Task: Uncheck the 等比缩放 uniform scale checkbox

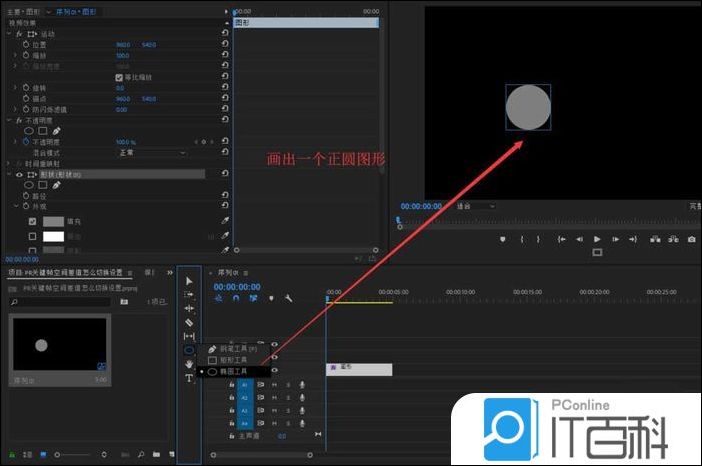Action: tap(119, 77)
